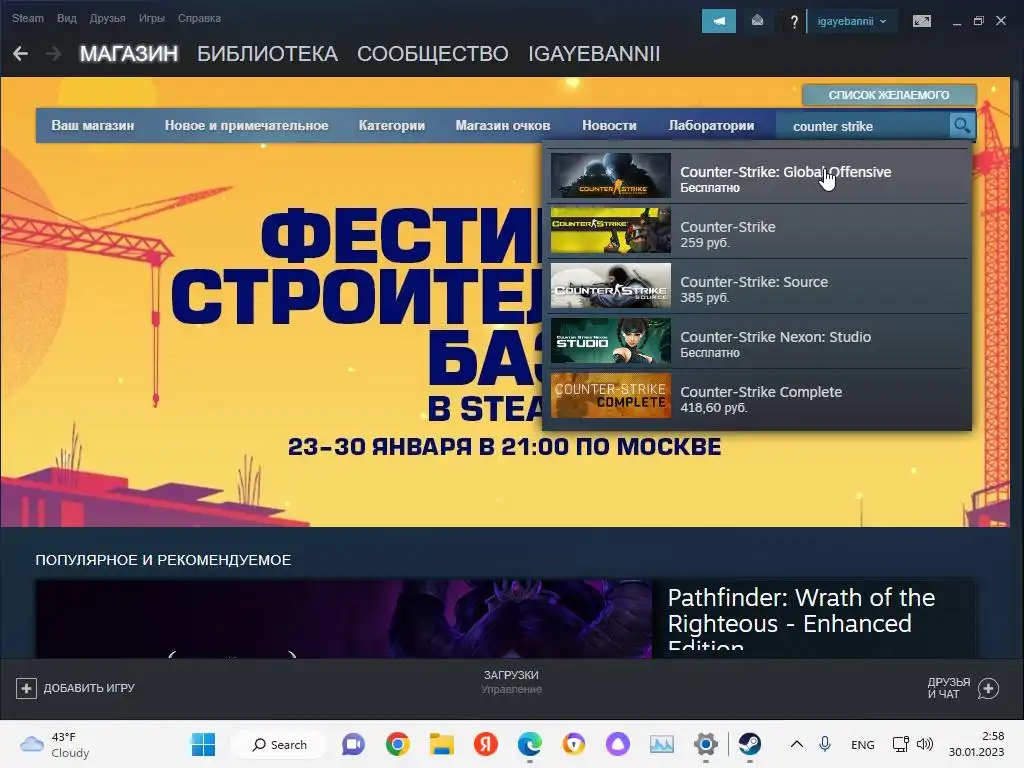Click the ENG language indicator
The height and width of the screenshot is (768, 1024).
coord(863,744)
